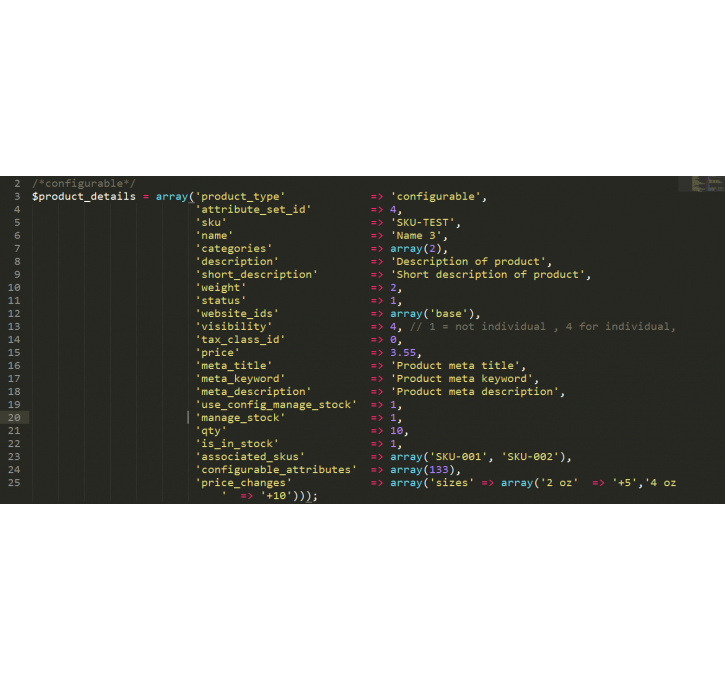Image resolution: width=725 pixels, height=680 pixels.
Task: Click the $product_details variable
Action: pos(84,196)
